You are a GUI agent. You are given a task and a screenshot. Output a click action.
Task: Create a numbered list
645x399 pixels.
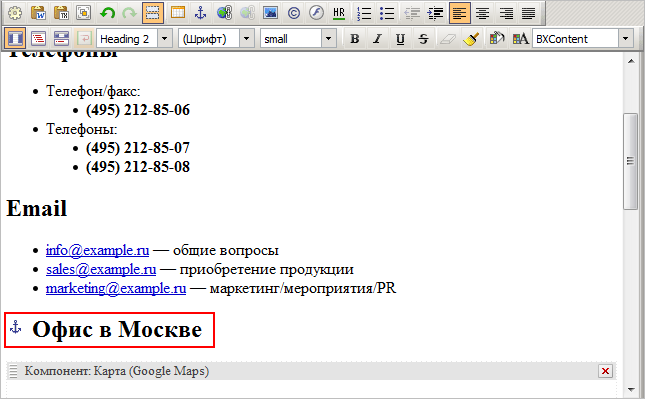click(x=364, y=13)
